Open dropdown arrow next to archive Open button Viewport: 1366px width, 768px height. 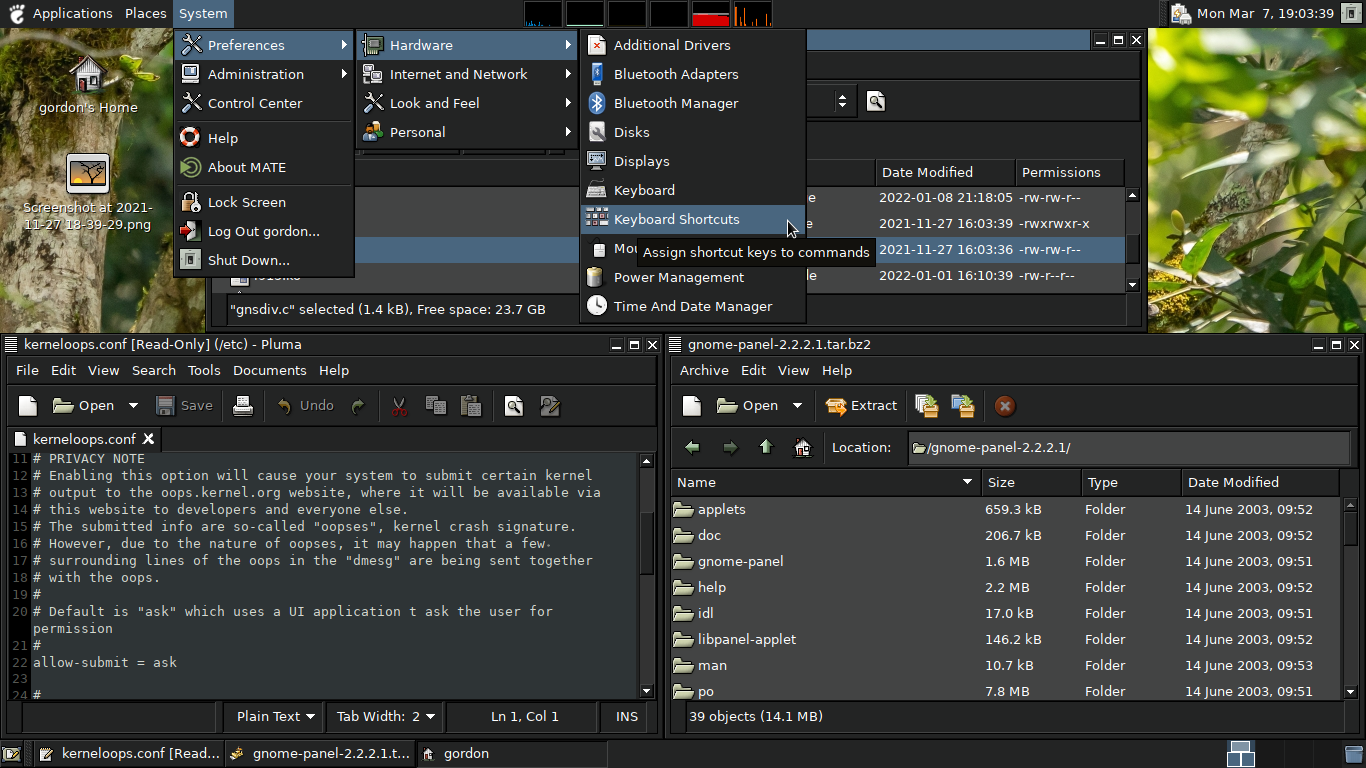pos(797,406)
